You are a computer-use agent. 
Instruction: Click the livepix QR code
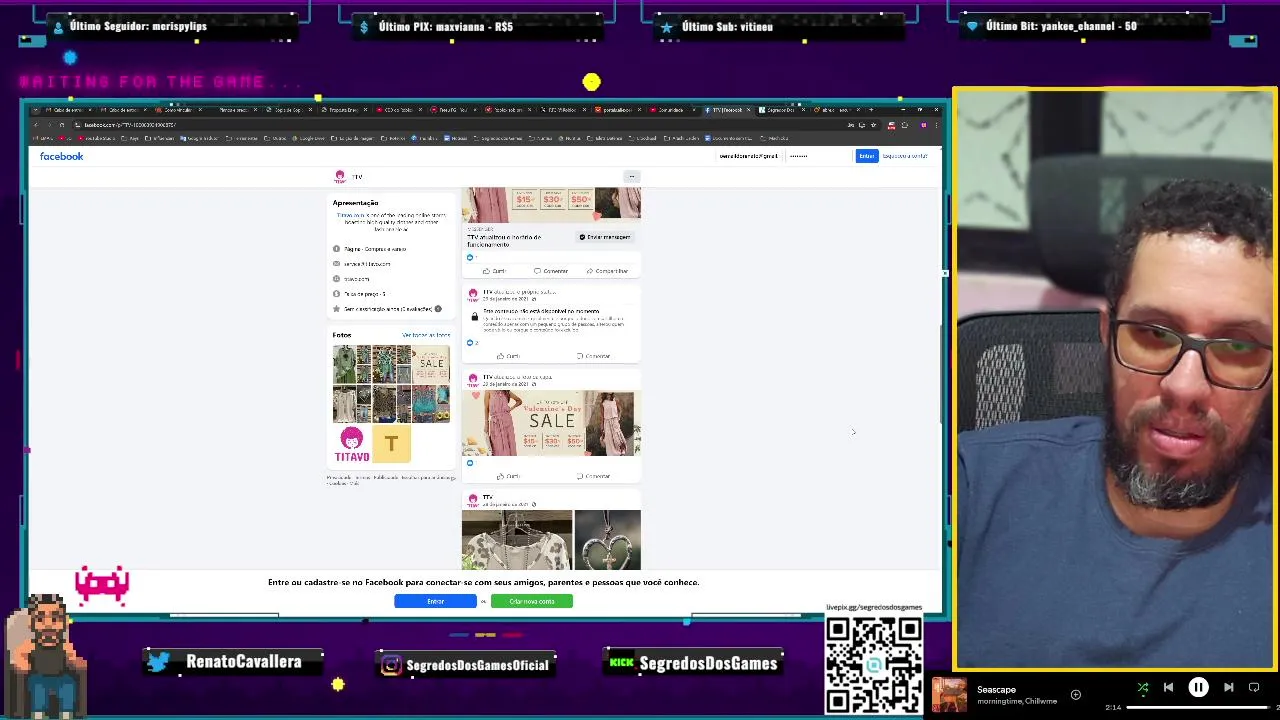(x=874, y=664)
